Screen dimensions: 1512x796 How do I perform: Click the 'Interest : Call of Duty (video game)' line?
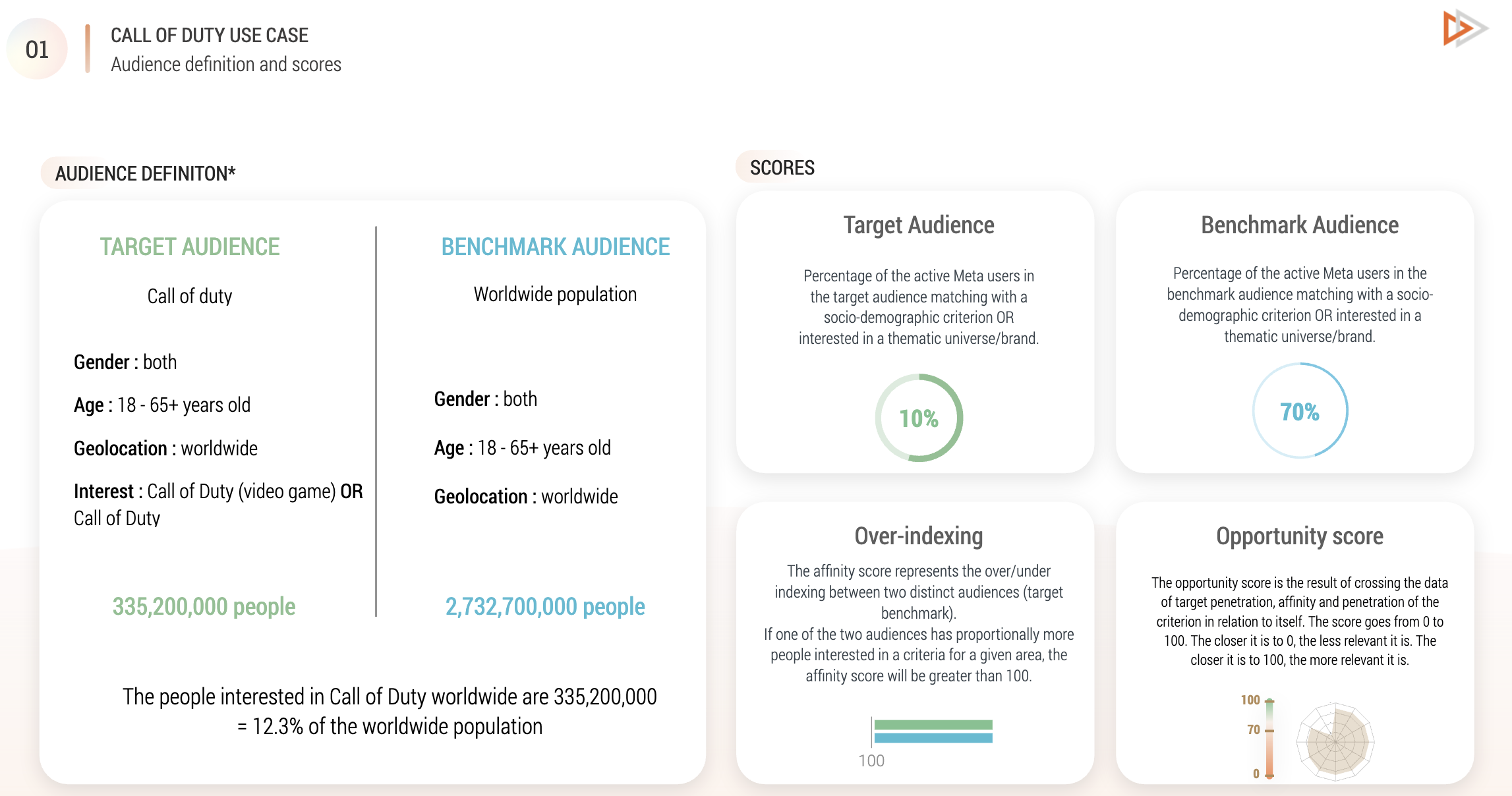218,491
